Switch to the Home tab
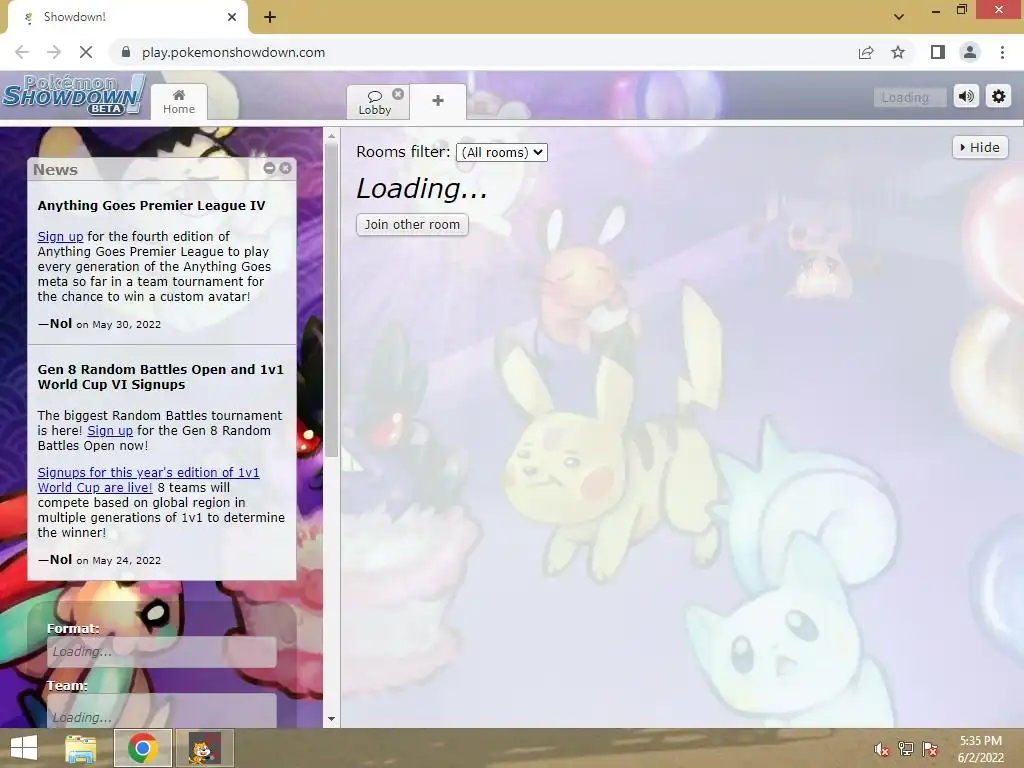1024x768 pixels. point(179,102)
